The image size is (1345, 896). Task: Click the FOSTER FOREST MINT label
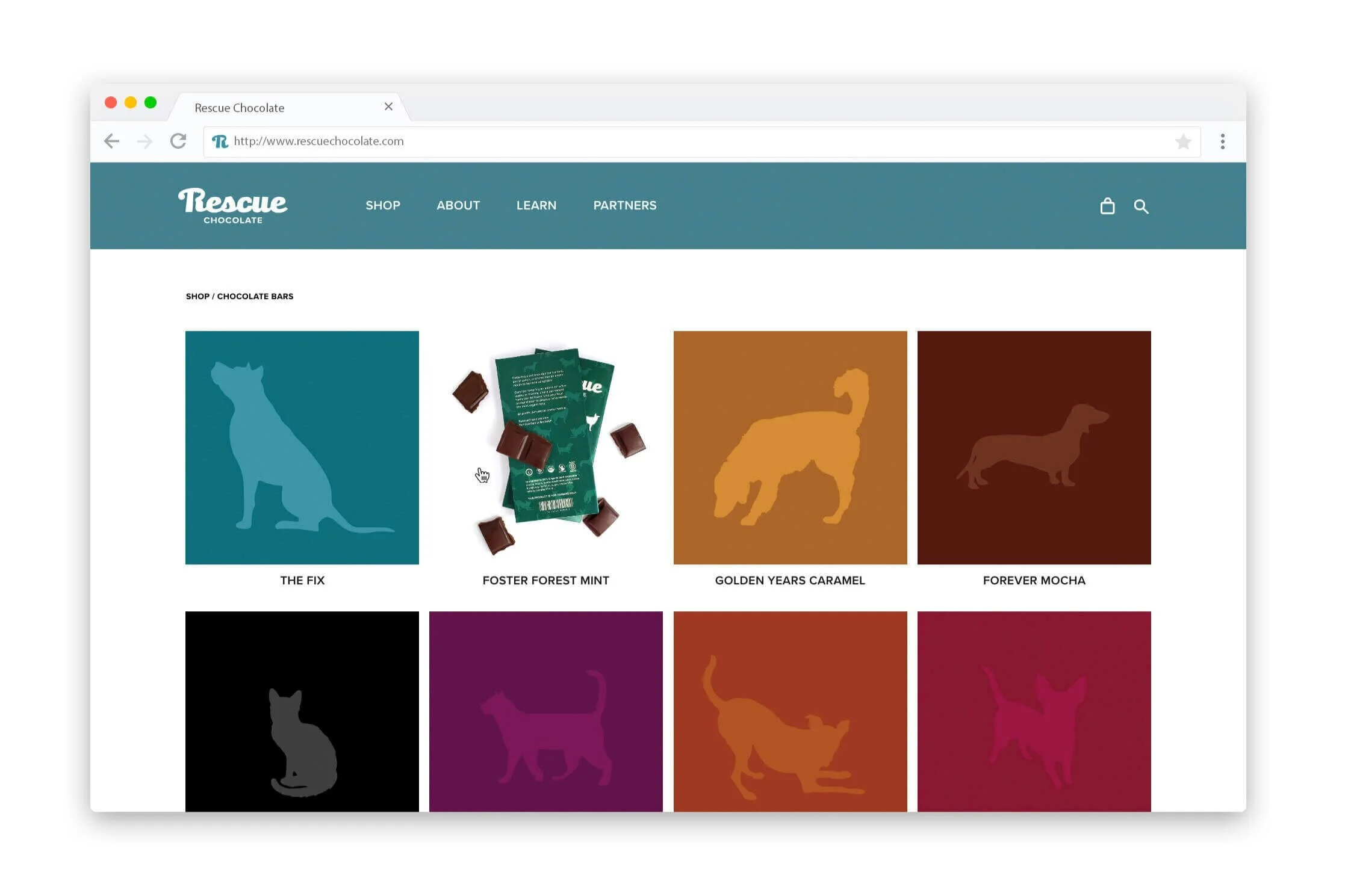[x=545, y=581]
